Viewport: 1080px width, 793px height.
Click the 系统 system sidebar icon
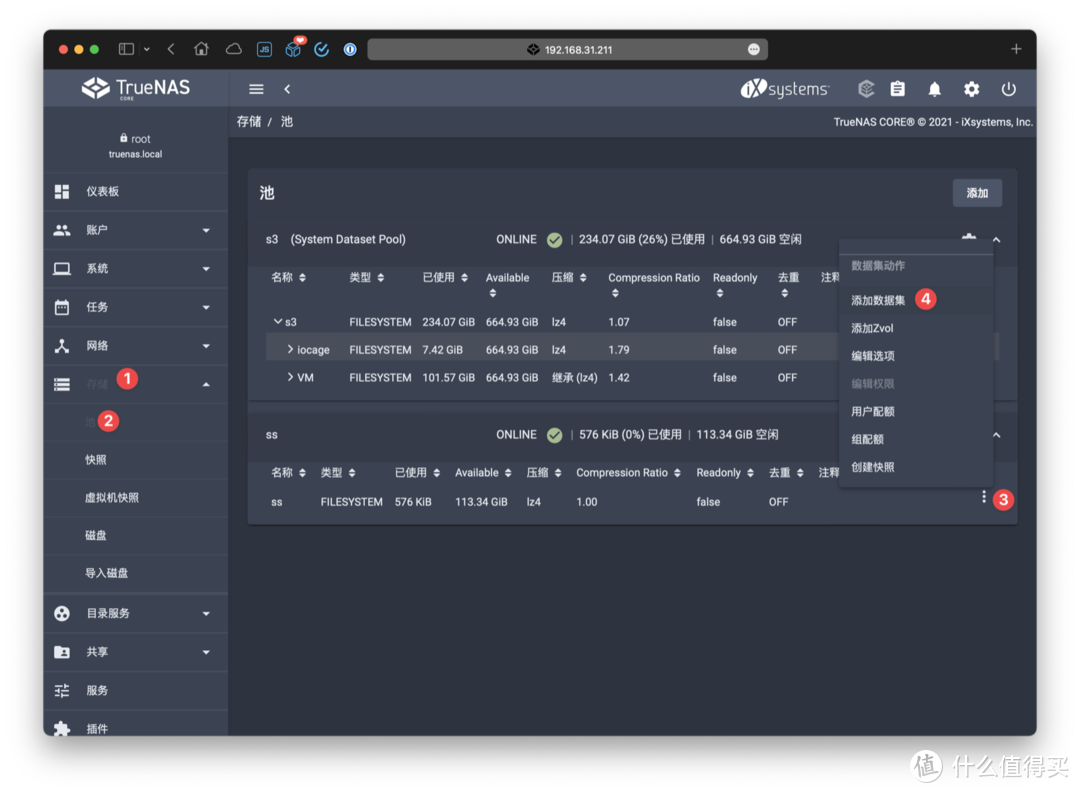coord(62,269)
